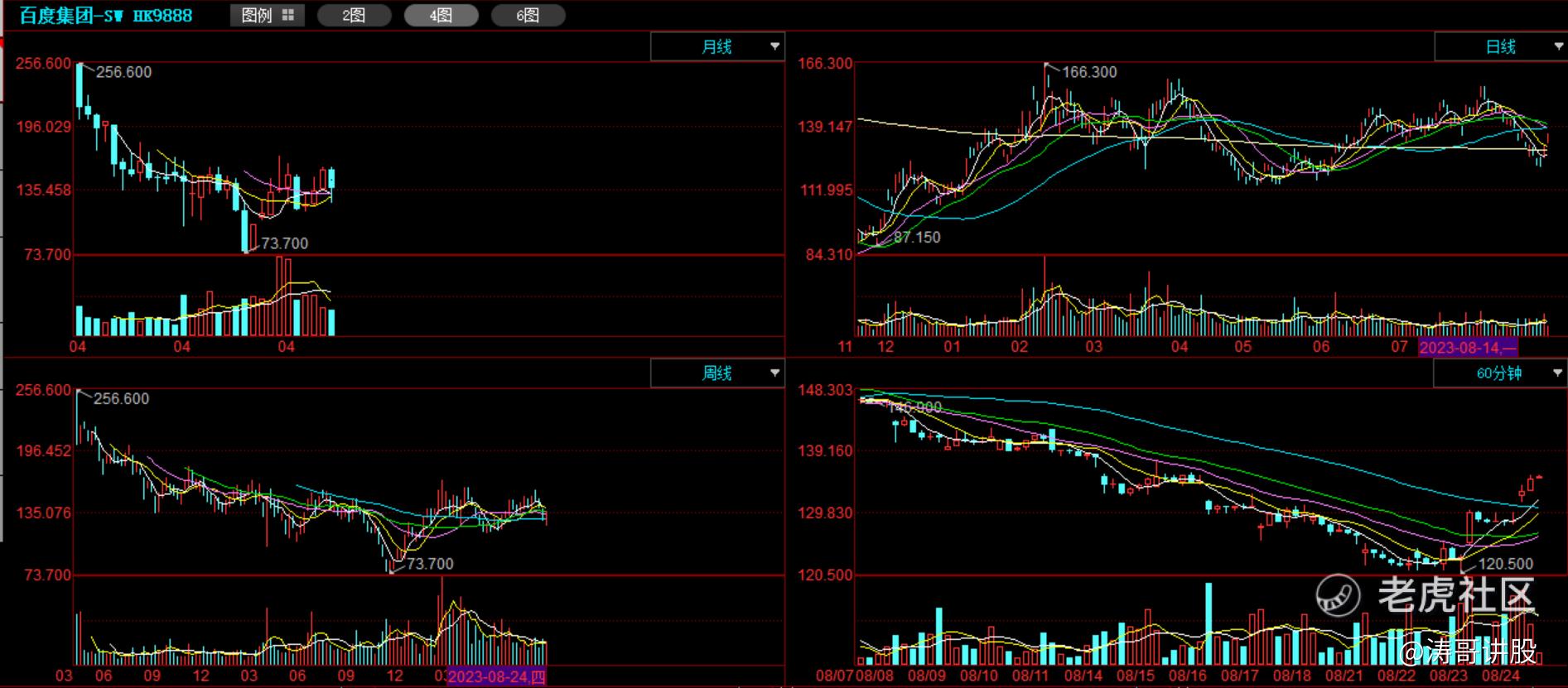Click the stock name 百度集团-SW

(71, 16)
